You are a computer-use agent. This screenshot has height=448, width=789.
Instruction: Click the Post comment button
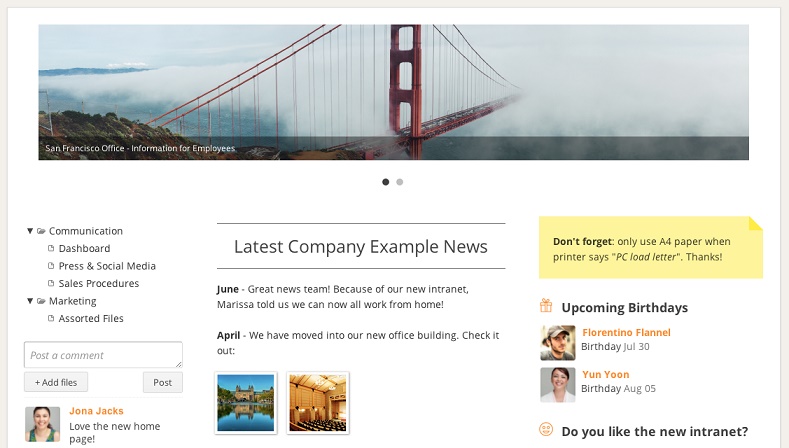[162, 382]
